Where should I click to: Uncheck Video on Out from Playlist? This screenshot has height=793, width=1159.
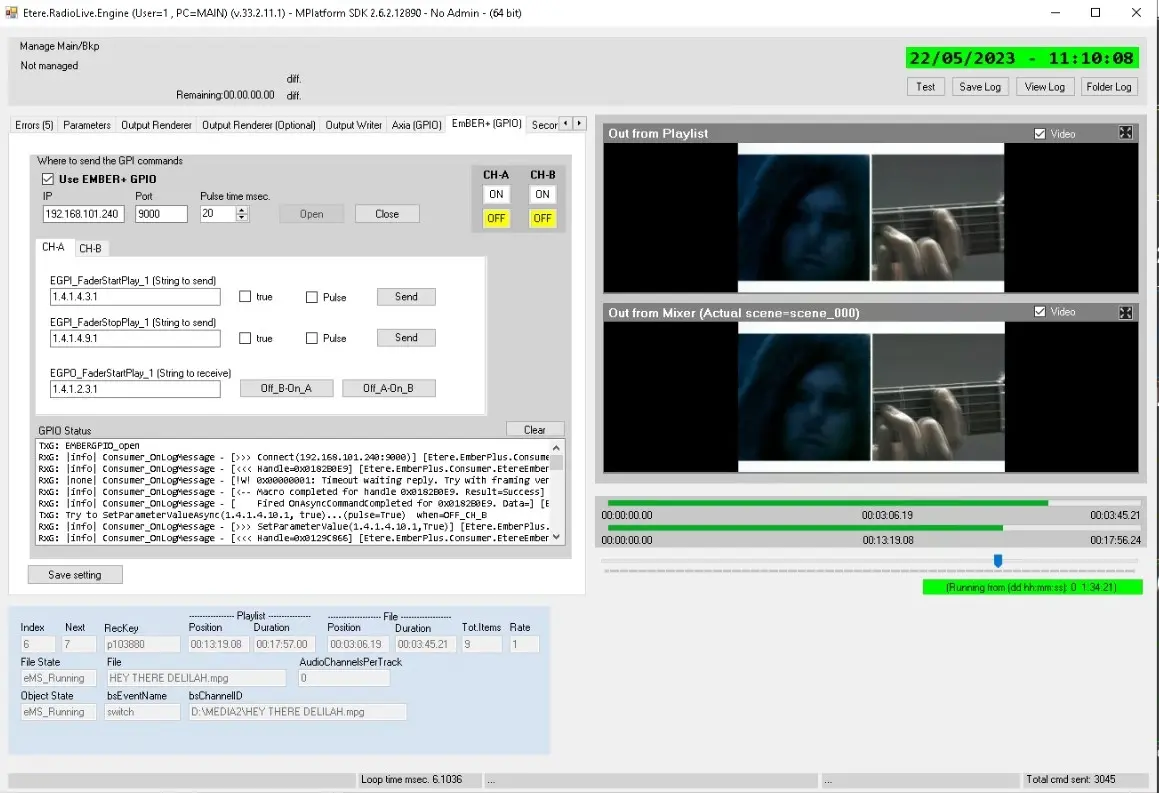coord(1040,134)
